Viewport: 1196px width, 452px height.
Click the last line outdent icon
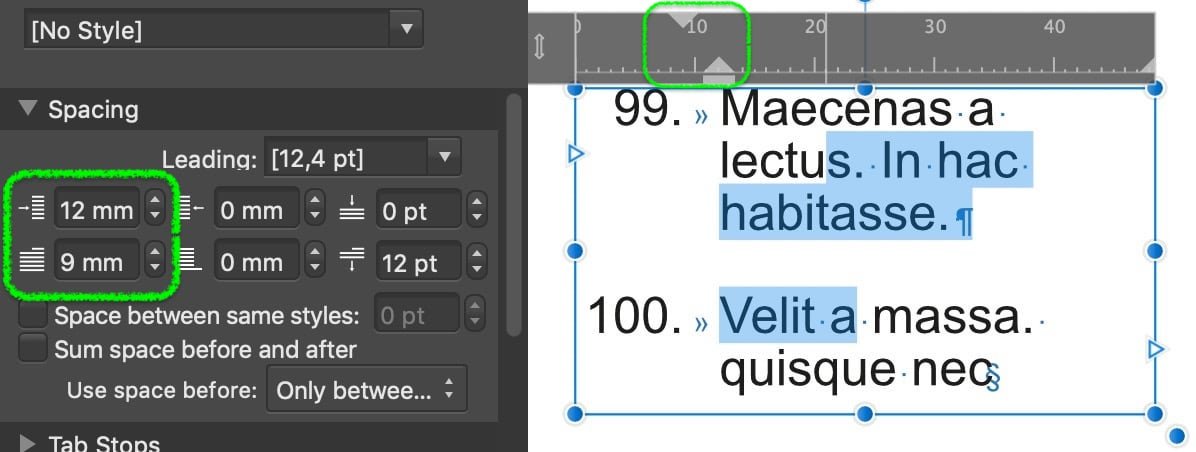[191, 262]
